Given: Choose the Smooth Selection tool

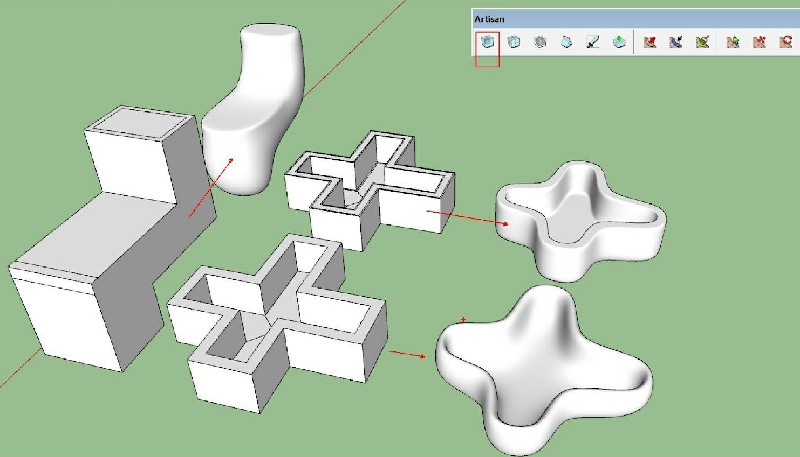Looking at the screenshot, I should pyautogui.click(x=540, y=42).
